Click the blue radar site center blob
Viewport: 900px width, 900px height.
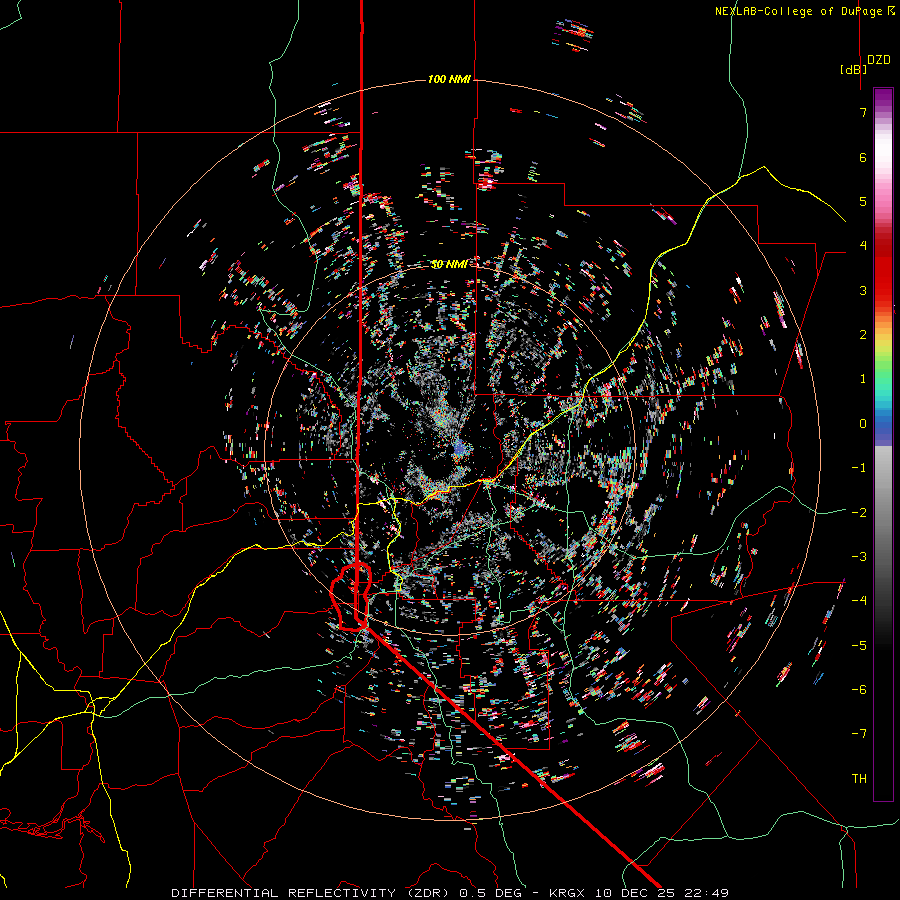tap(460, 450)
